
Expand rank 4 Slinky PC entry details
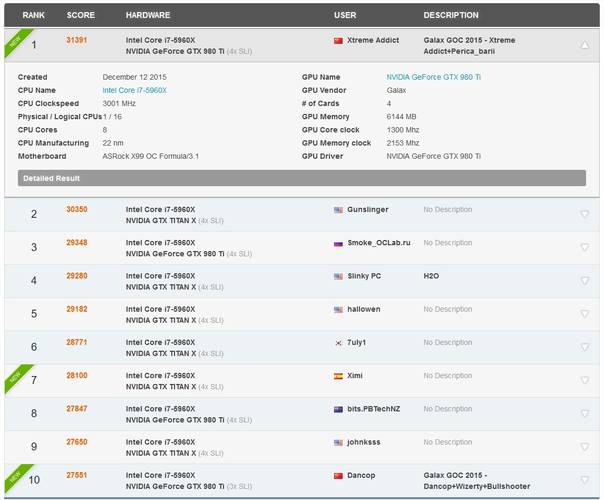(584, 280)
